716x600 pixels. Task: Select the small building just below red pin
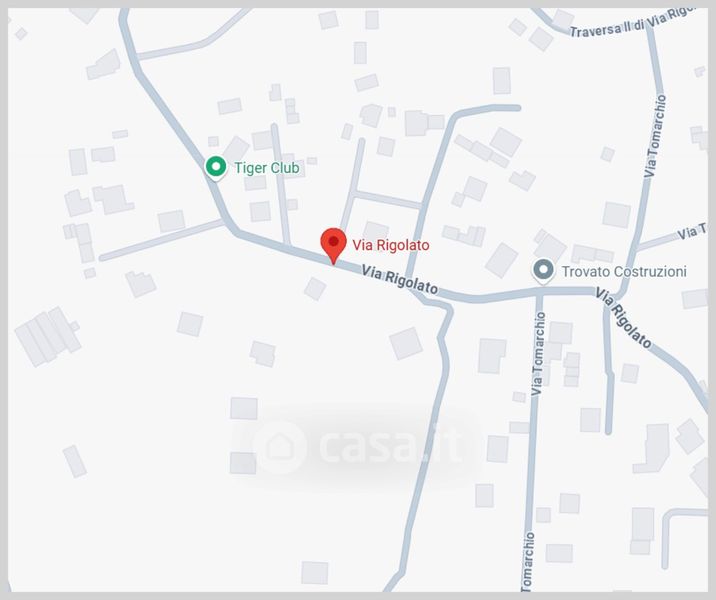tap(315, 289)
